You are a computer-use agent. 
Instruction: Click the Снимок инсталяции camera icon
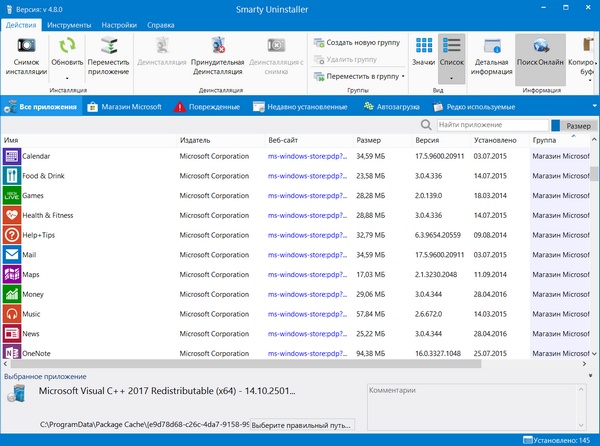[x=26, y=46]
